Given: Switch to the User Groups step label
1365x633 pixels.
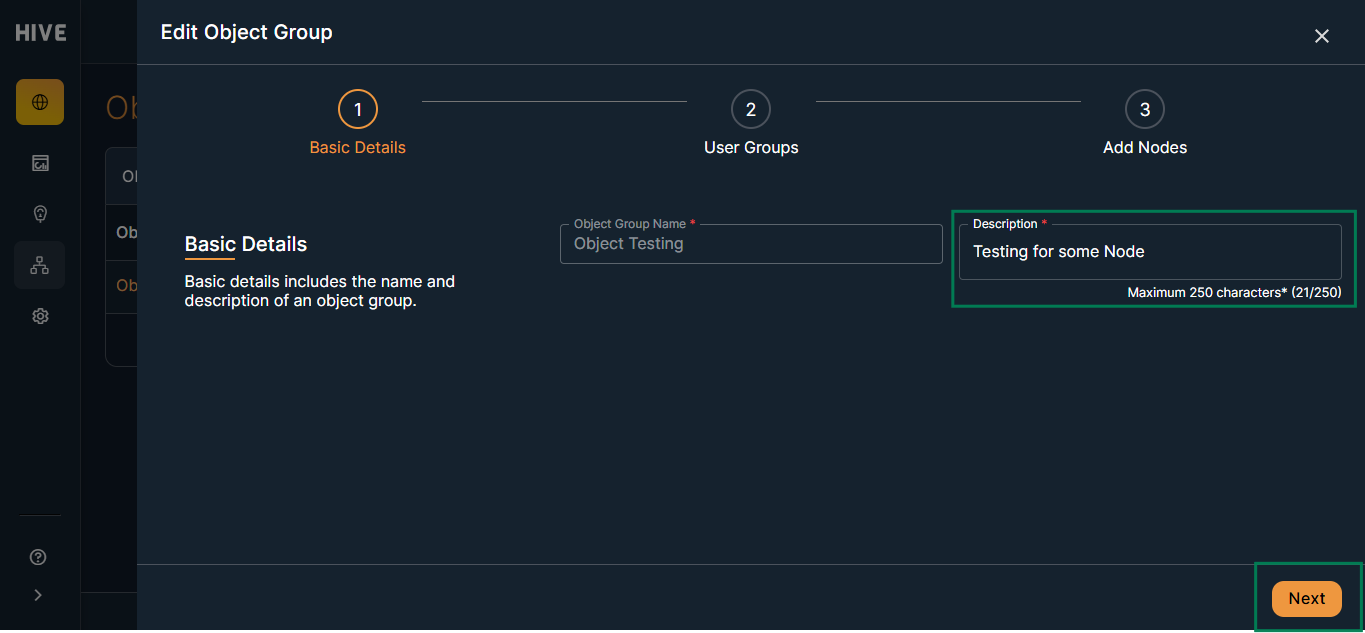Looking at the screenshot, I should click(751, 147).
